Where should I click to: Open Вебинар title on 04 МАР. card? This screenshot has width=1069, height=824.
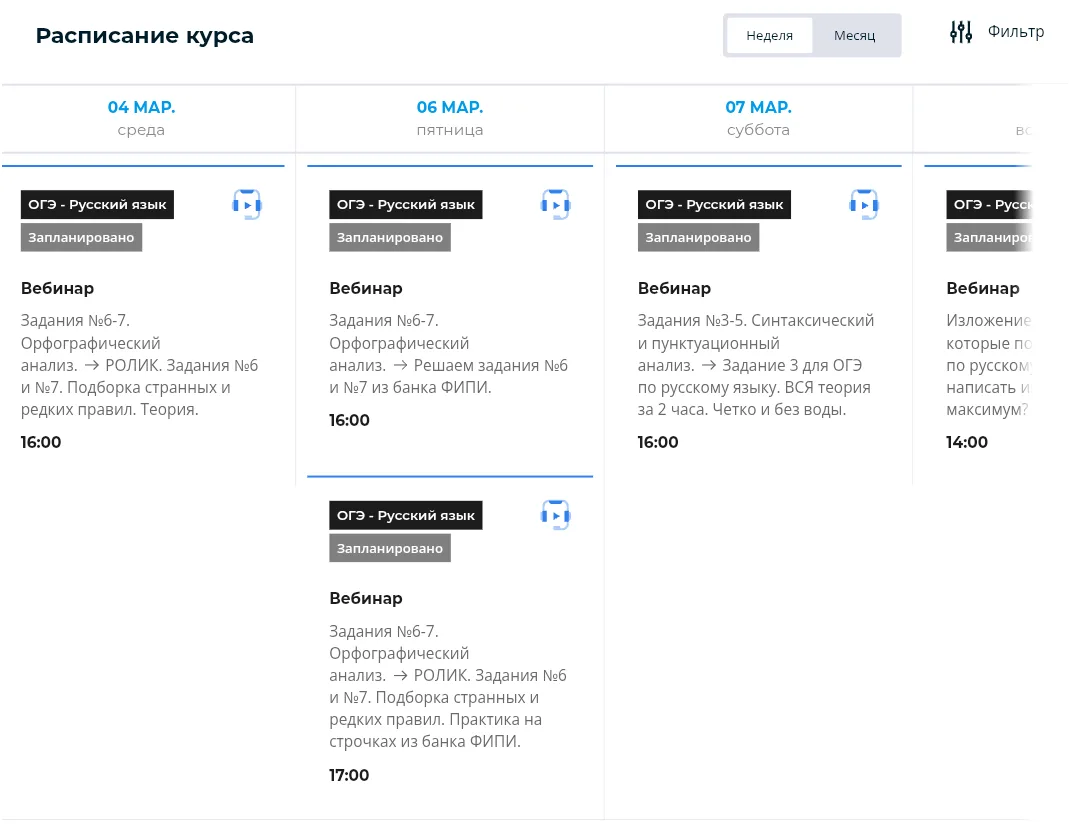coord(57,288)
